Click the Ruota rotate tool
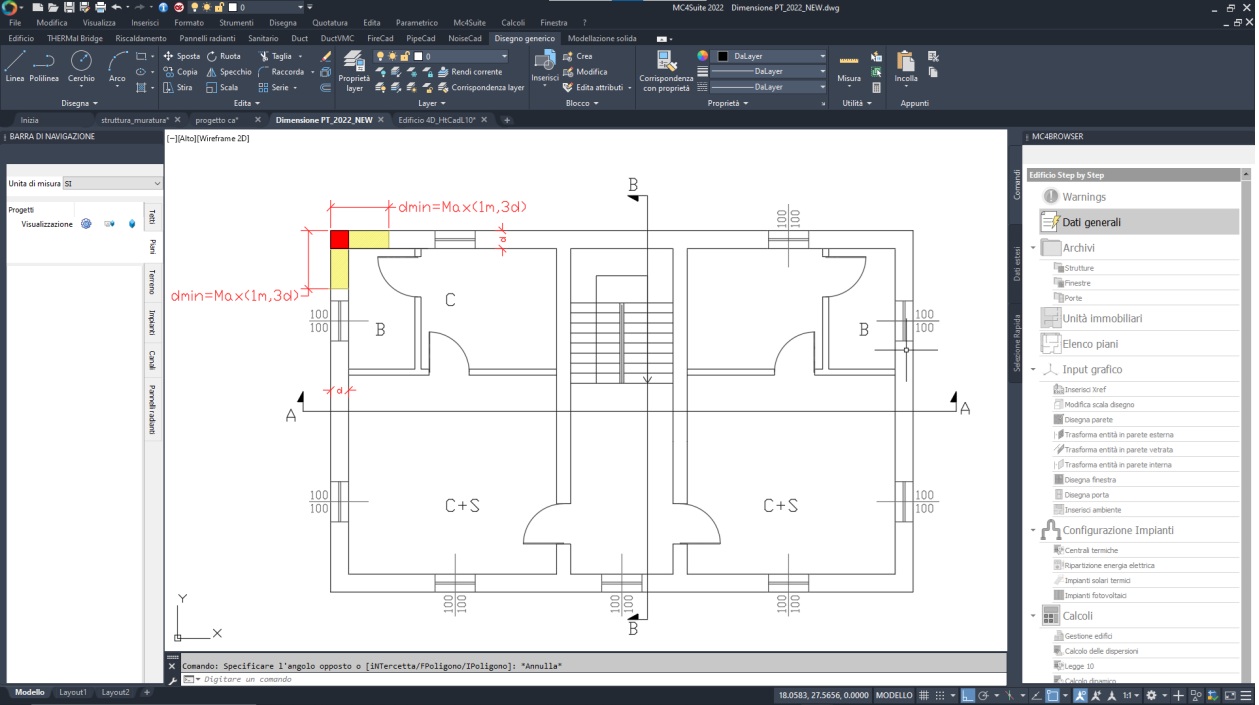This screenshot has width=1259, height=705. (224, 57)
